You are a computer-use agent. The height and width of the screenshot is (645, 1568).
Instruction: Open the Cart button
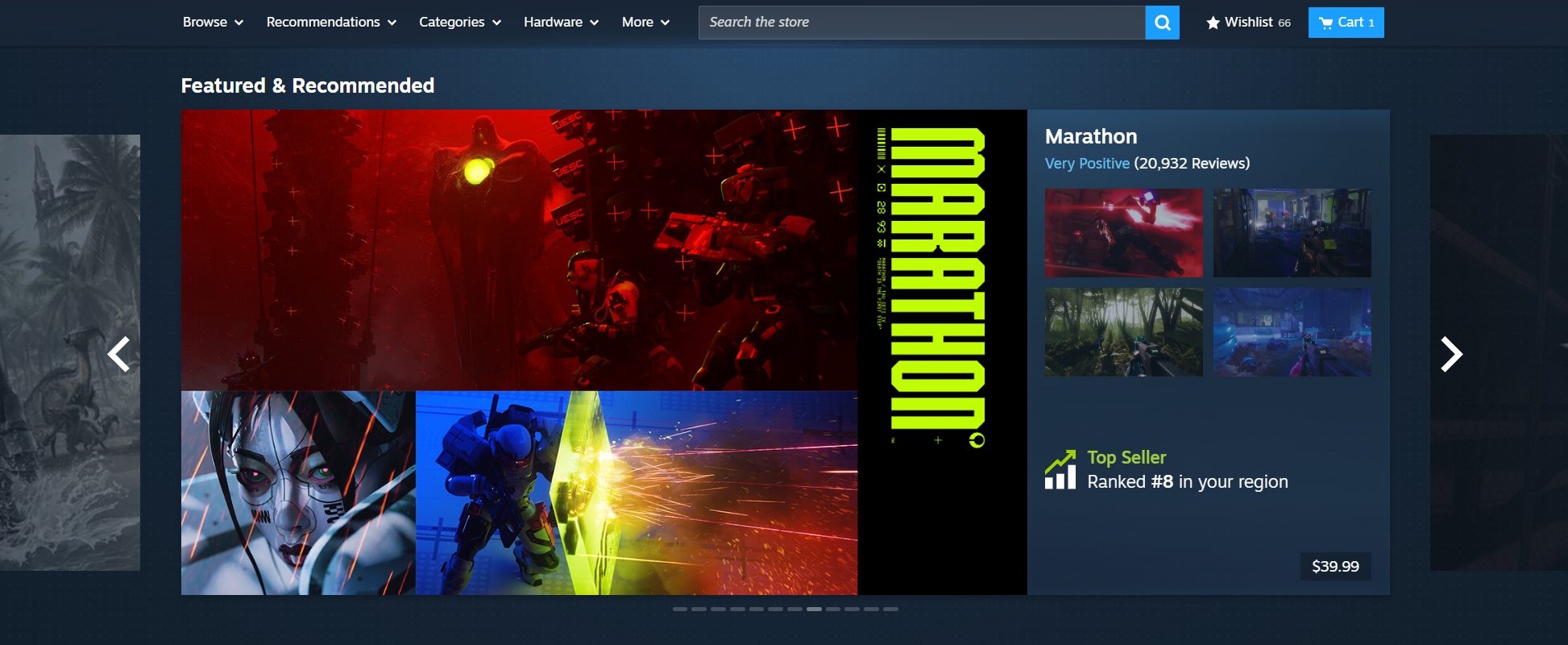pyautogui.click(x=1346, y=23)
